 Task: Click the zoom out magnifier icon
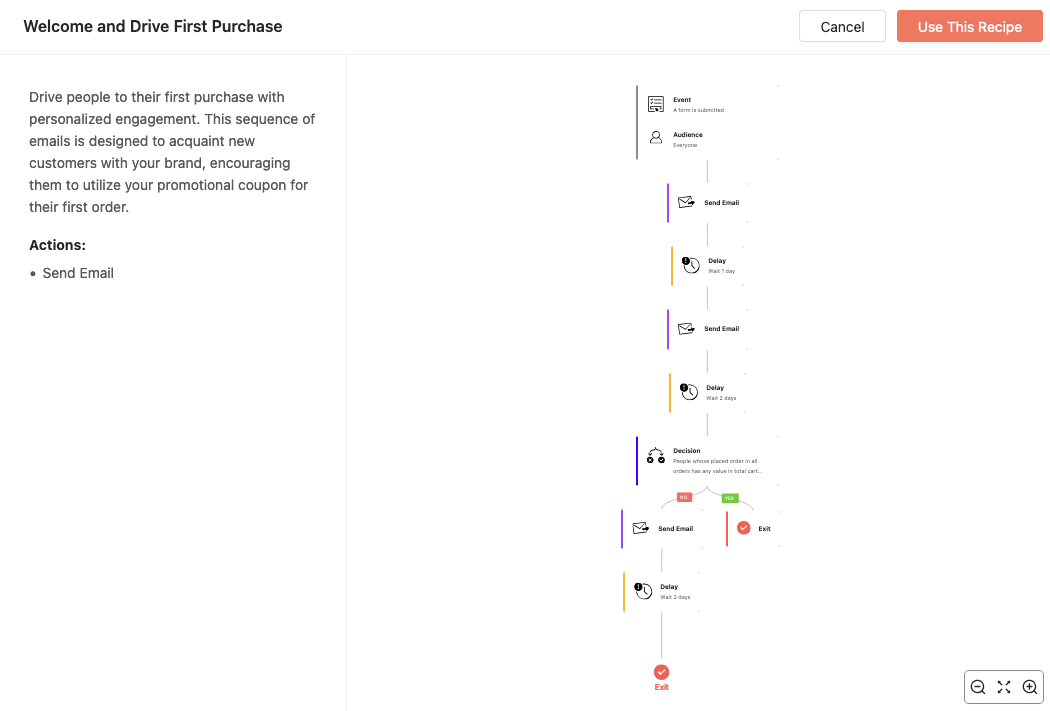click(978, 687)
